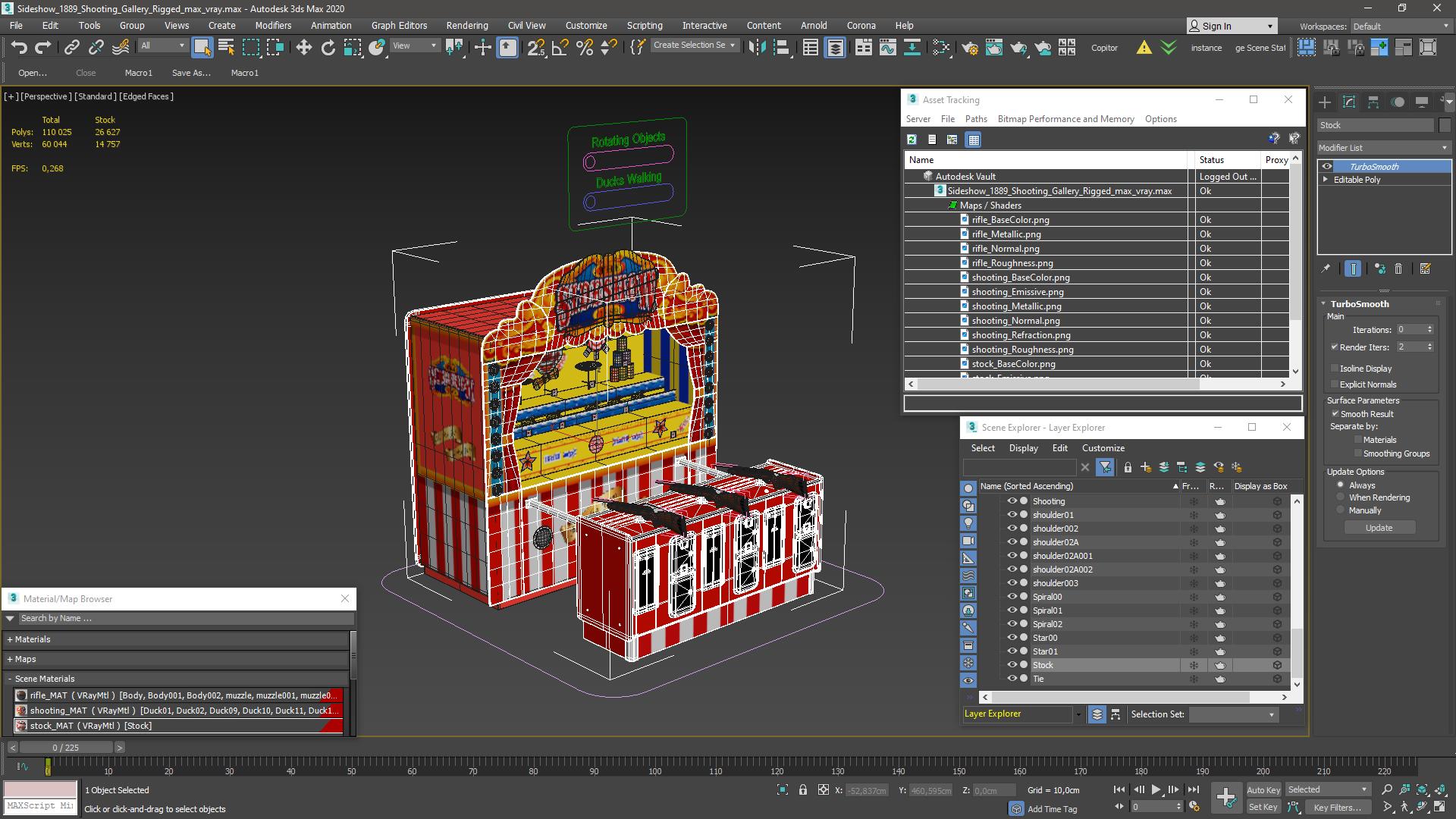Click the Set Key button
The width and height of the screenshot is (1456, 819).
tap(1263, 808)
